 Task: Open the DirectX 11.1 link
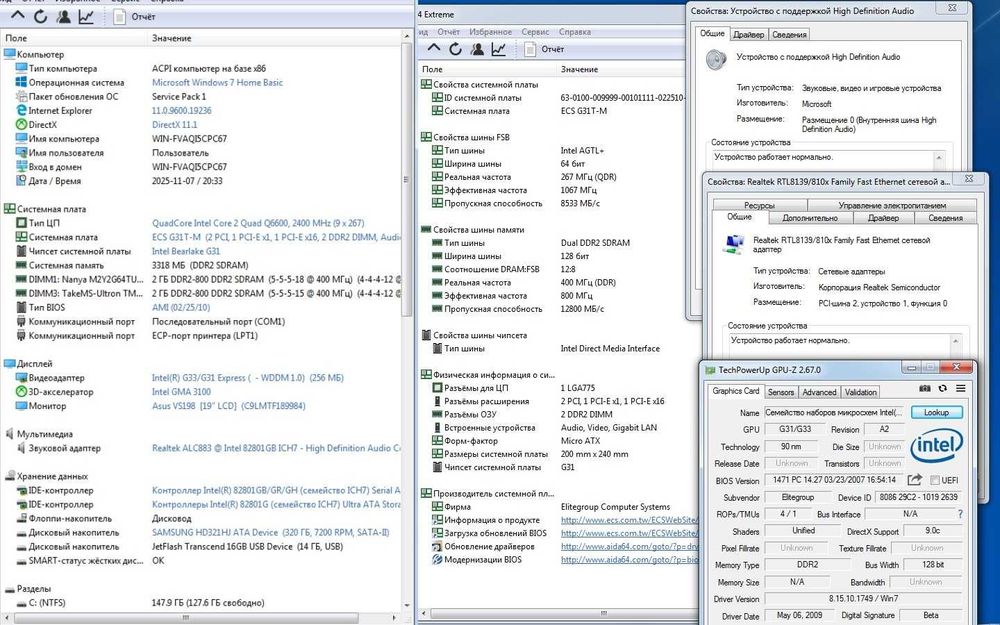click(x=174, y=124)
